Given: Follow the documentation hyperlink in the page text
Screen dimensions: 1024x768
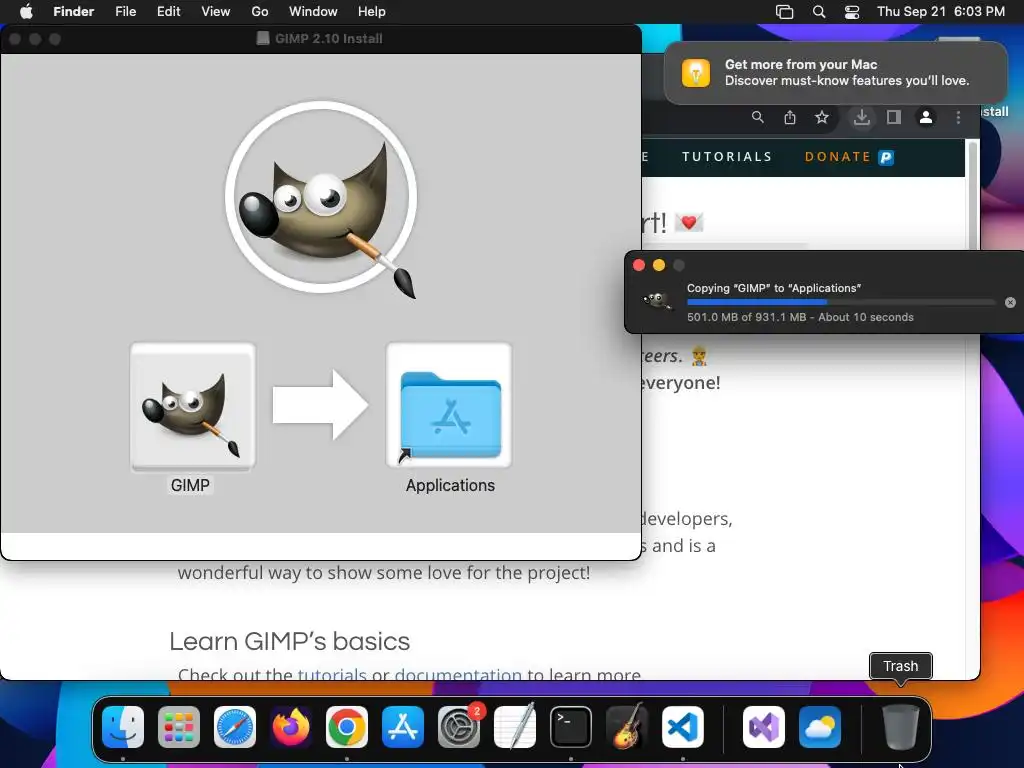Looking at the screenshot, I should [x=458, y=673].
